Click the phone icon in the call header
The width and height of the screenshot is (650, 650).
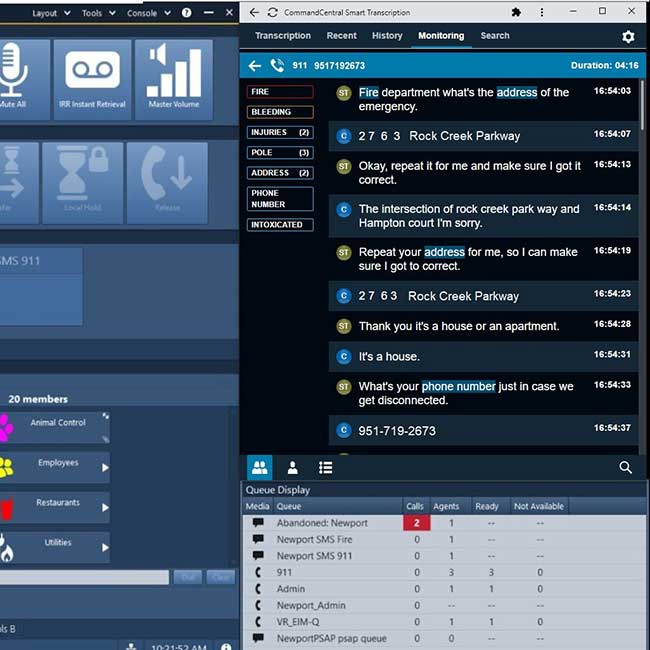tap(277, 65)
